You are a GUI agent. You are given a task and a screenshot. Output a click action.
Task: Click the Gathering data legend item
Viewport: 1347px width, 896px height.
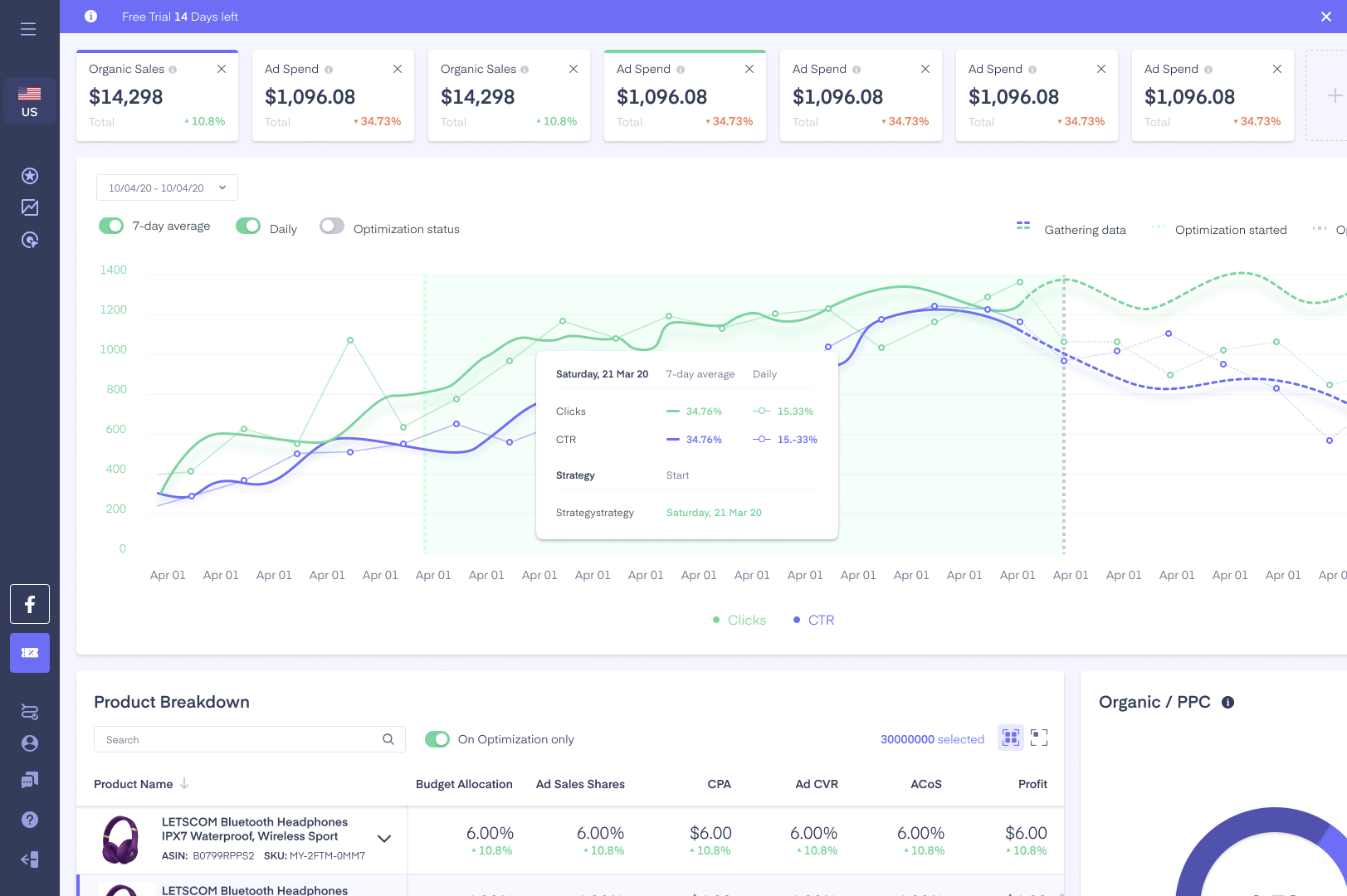click(1071, 230)
